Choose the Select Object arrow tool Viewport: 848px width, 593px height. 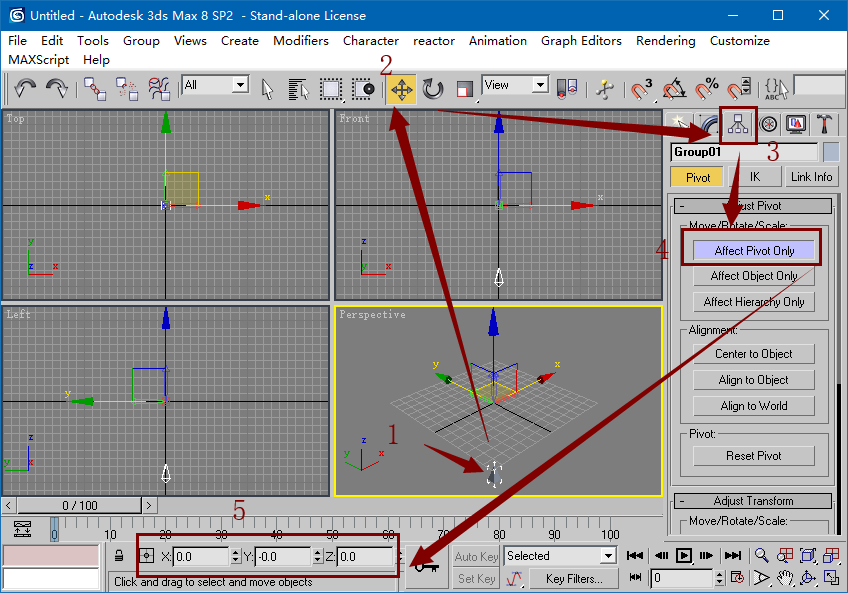click(267, 89)
